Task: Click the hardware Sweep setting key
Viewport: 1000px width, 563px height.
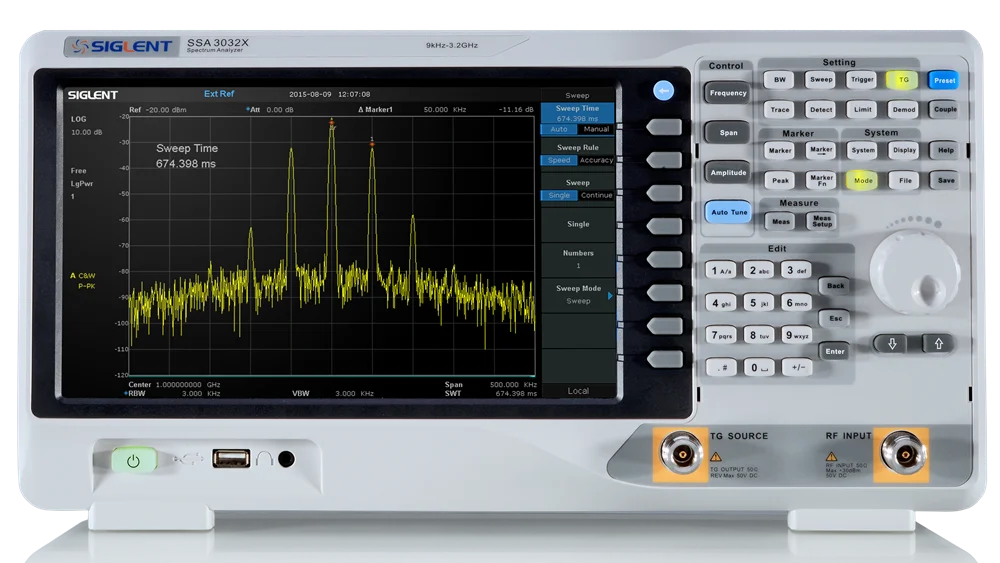Action: pos(821,80)
